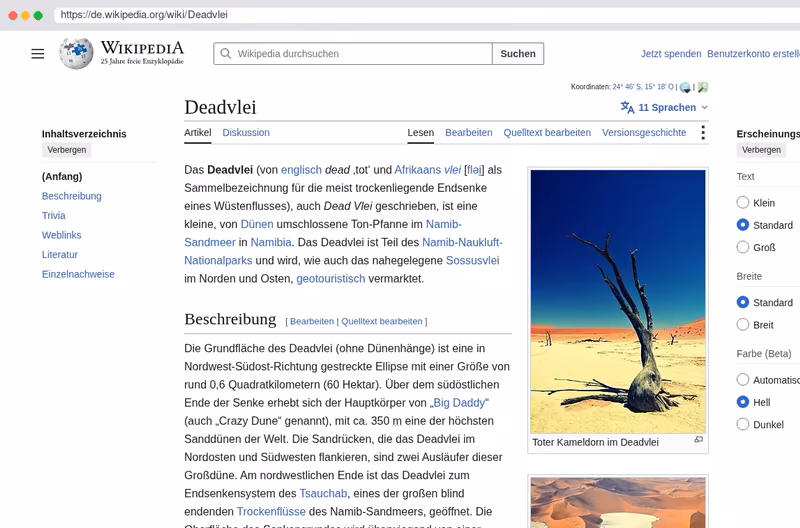Jump to Literatur in contents
The height and width of the screenshot is (528, 800).
click(x=60, y=255)
